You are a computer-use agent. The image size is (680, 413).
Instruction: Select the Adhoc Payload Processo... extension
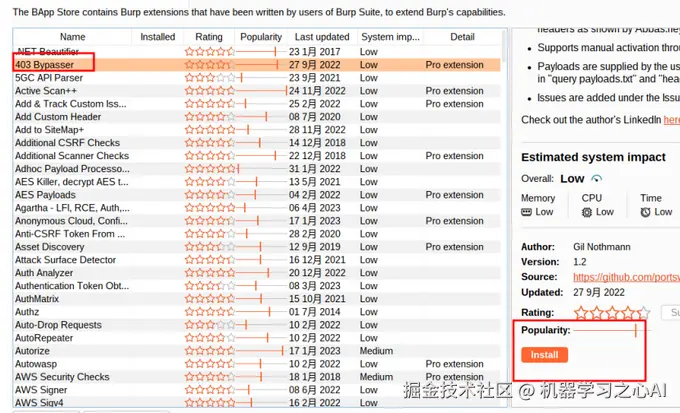click(x=257, y=169)
